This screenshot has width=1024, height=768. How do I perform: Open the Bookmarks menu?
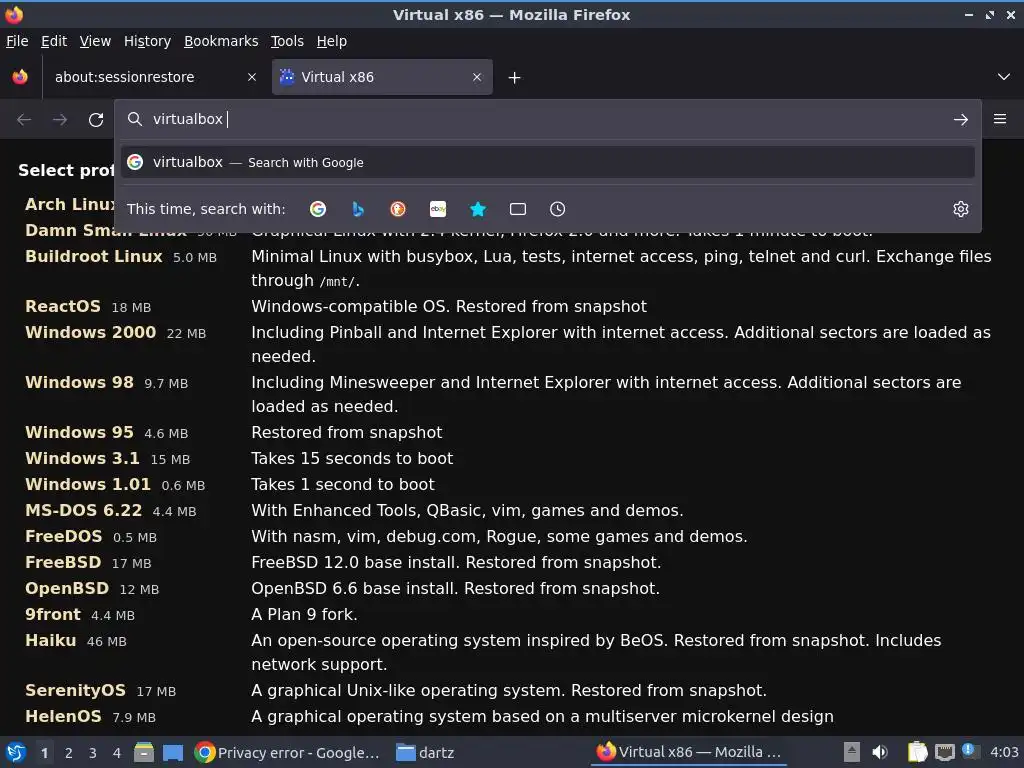pyautogui.click(x=221, y=41)
